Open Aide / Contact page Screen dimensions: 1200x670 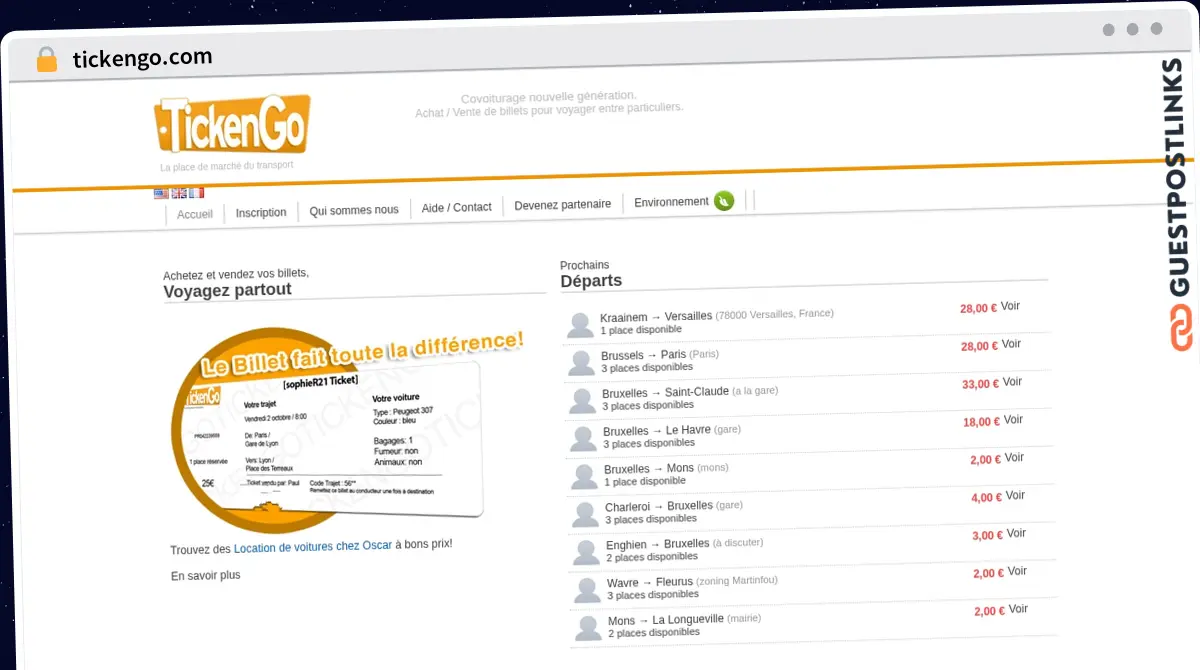click(456, 207)
